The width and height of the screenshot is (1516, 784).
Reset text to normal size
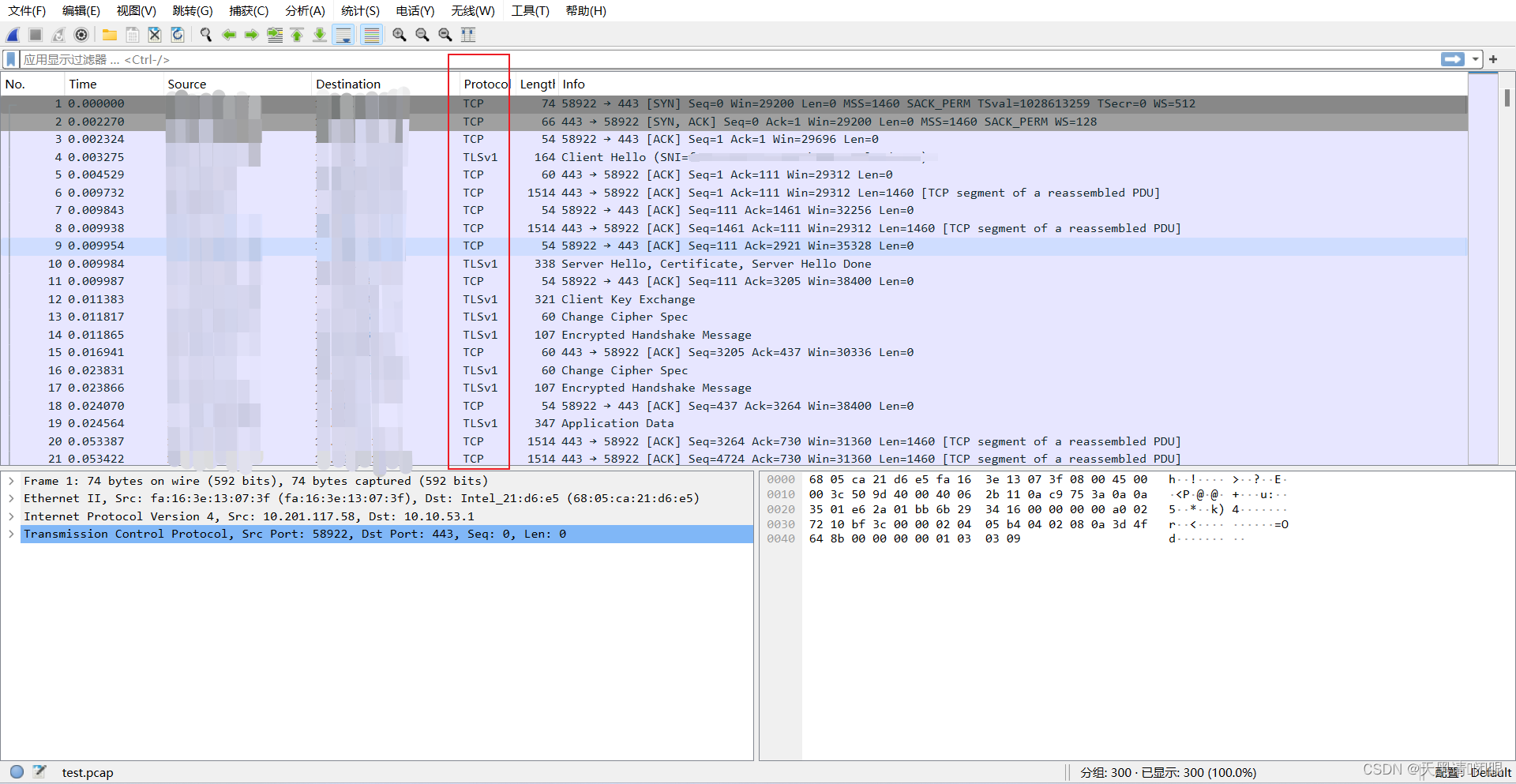coord(445,35)
